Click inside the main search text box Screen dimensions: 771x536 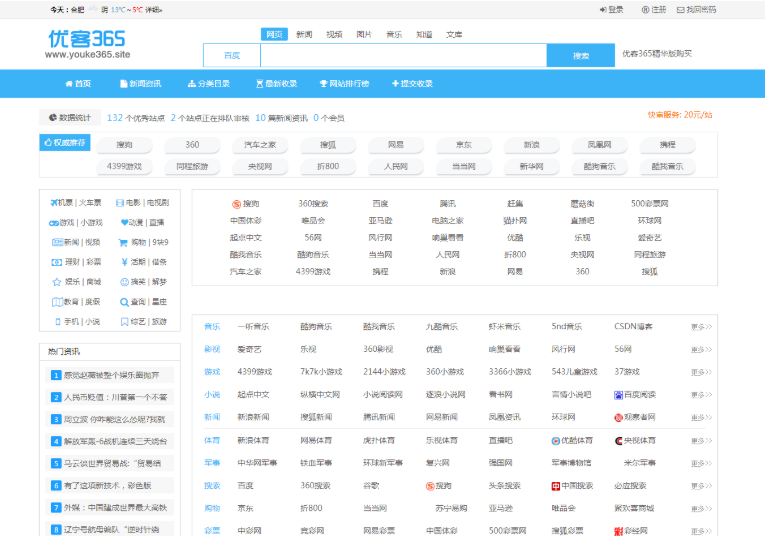click(403, 56)
